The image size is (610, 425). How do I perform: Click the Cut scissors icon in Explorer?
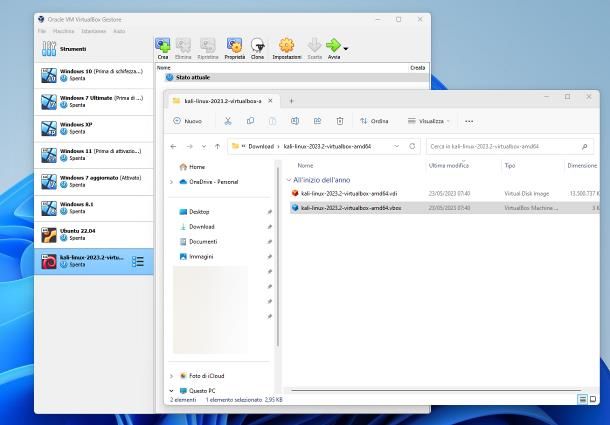pos(228,121)
